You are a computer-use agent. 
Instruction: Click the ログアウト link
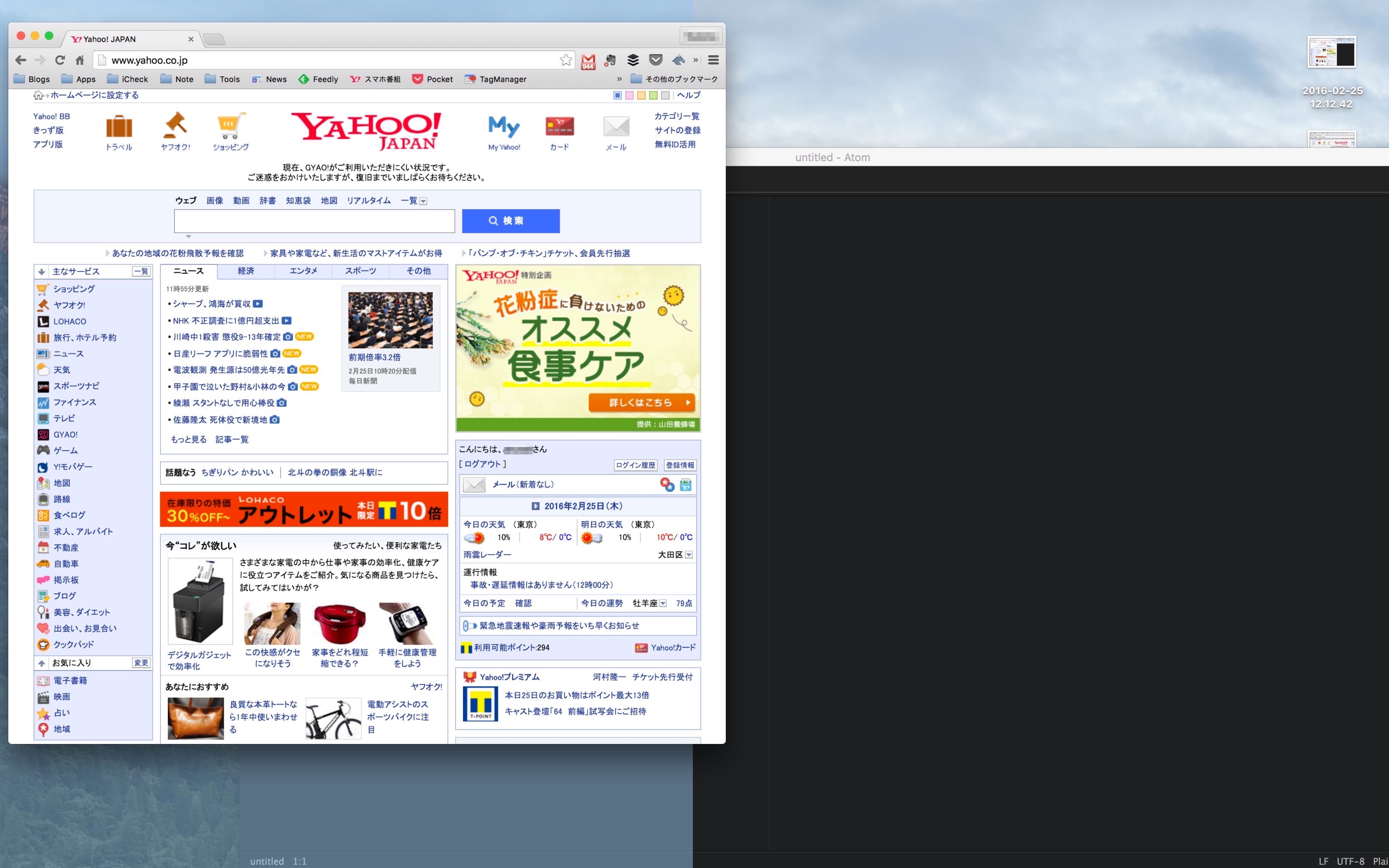(482, 464)
